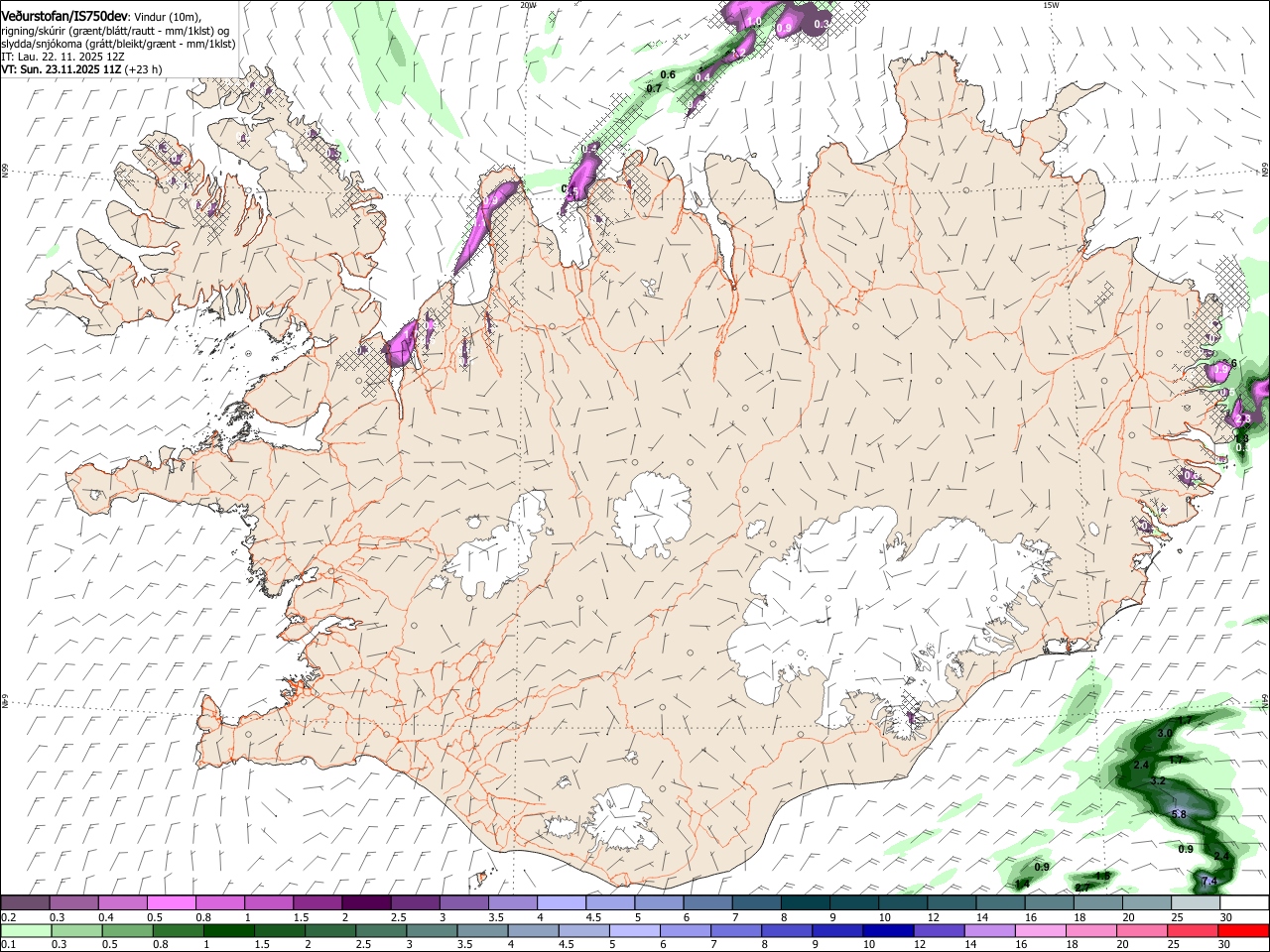
Task: Select the light violet 14–16 bottom legend swatch
Action: (990, 931)
